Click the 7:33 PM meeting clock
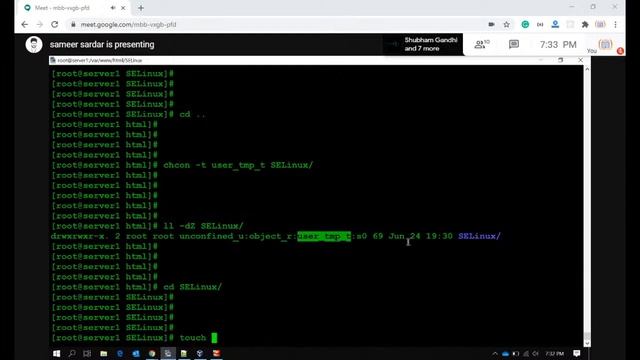This screenshot has width=640, height=360. click(558, 44)
